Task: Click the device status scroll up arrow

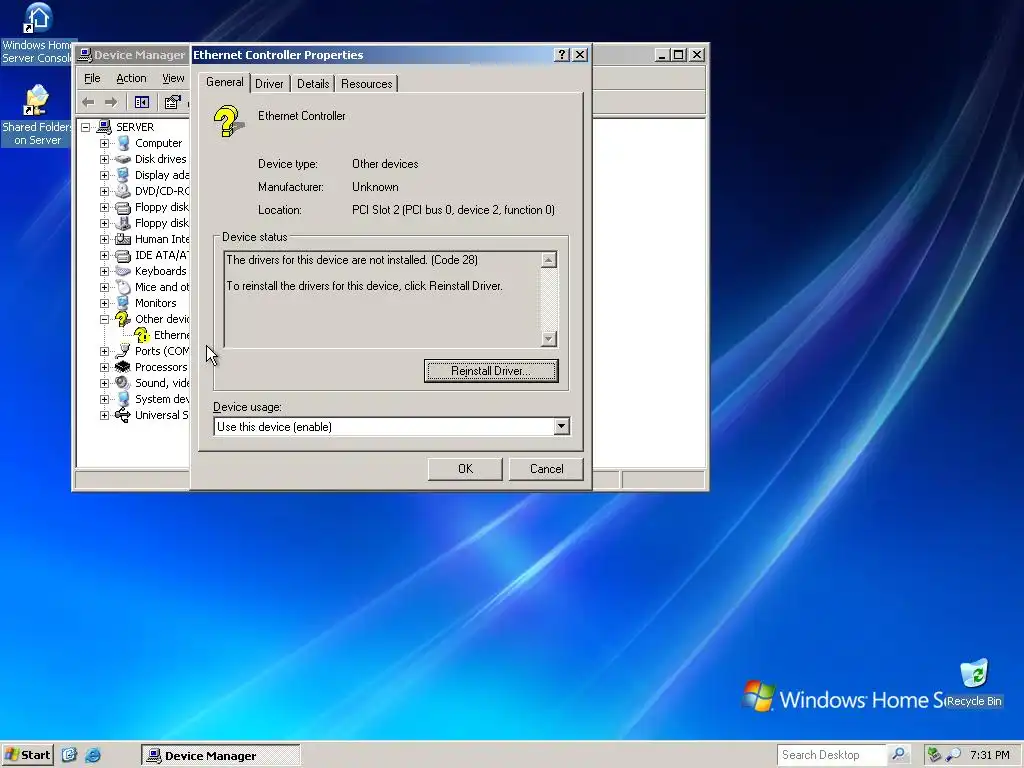Action: point(549,260)
